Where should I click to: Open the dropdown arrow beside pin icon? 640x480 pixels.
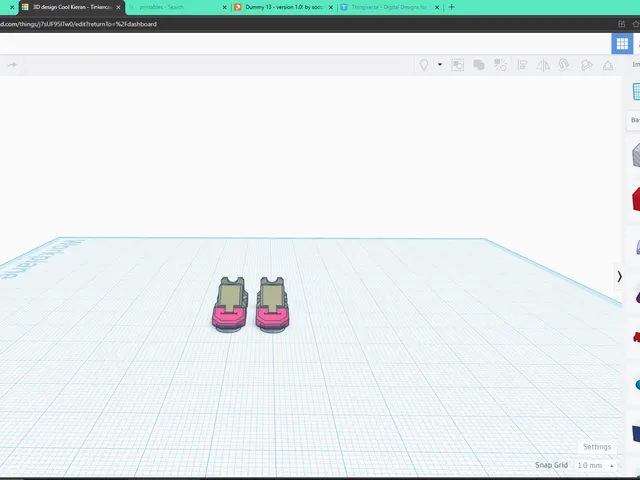(x=440, y=64)
